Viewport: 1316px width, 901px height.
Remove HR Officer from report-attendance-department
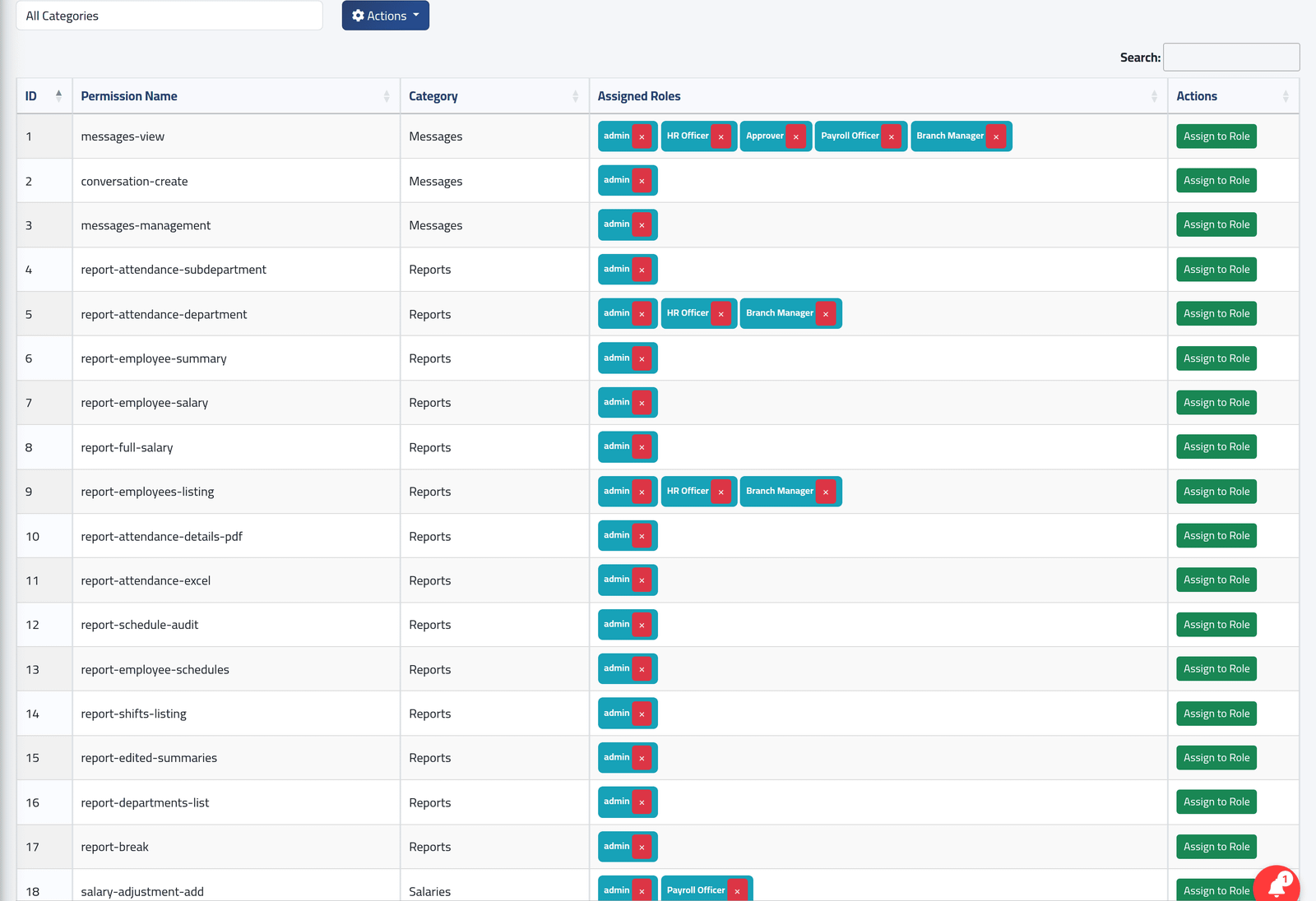[721, 314]
